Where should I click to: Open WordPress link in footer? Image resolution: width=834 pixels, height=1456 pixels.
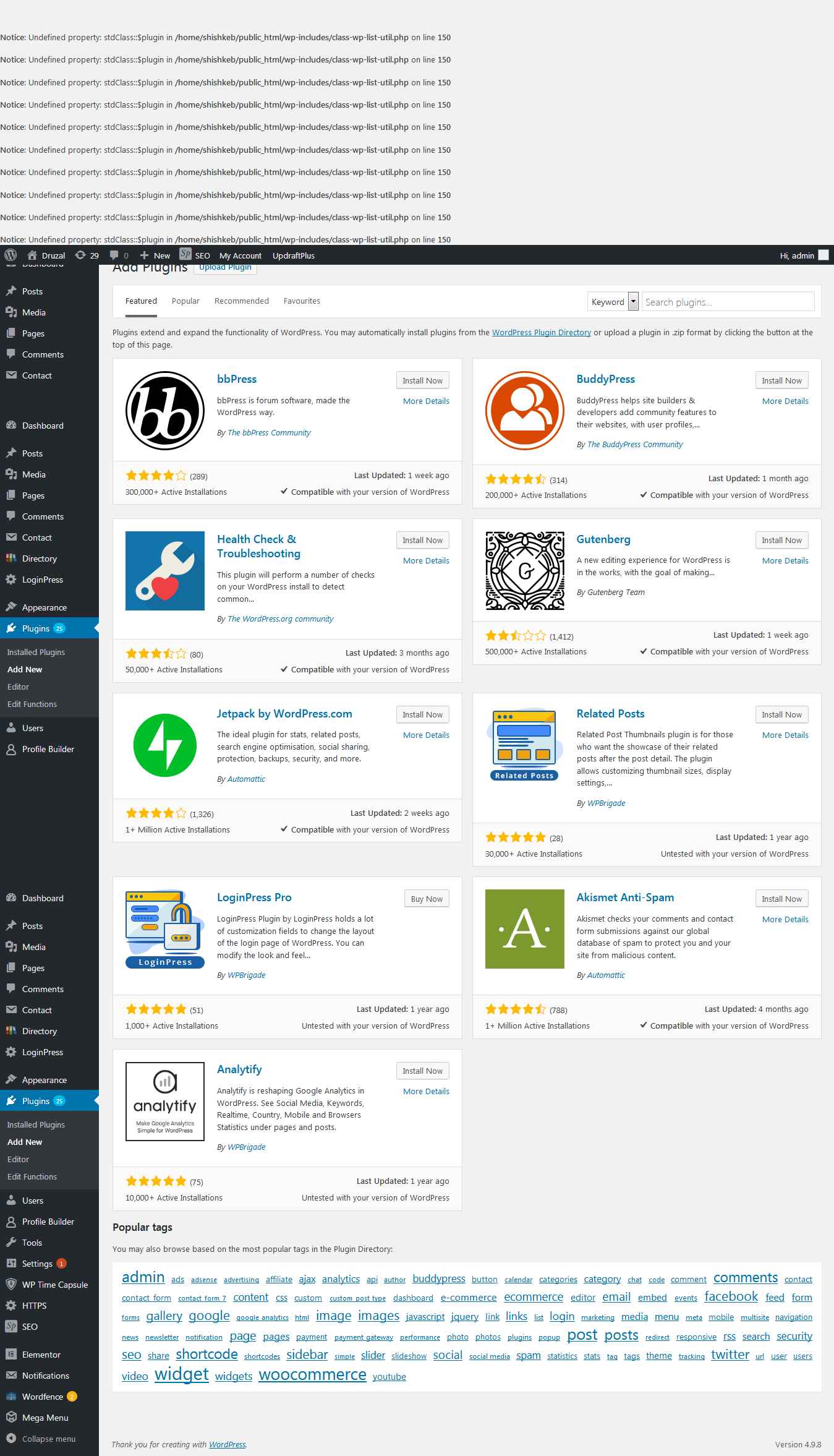pos(227,1444)
